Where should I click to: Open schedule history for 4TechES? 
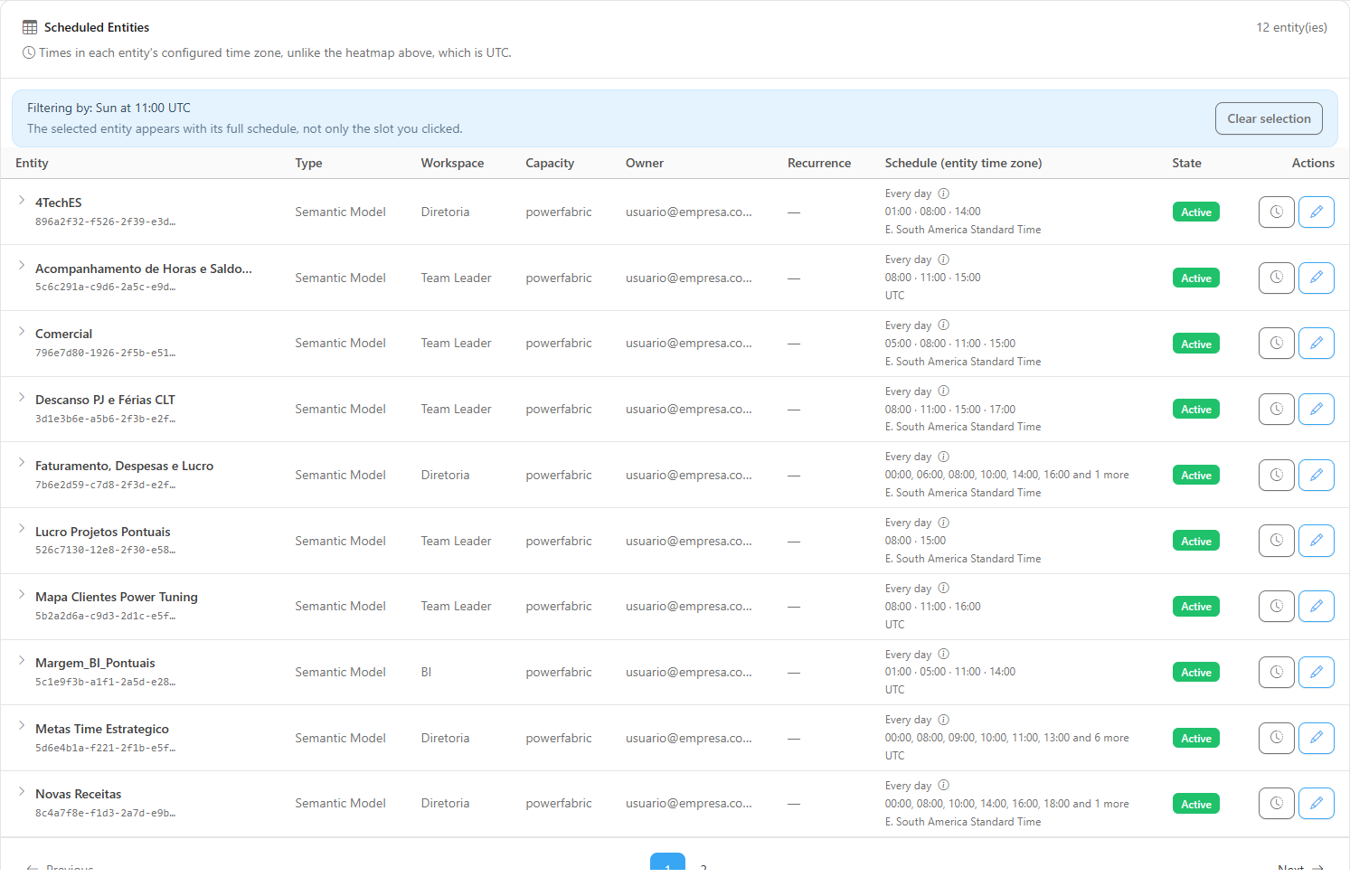click(1276, 212)
